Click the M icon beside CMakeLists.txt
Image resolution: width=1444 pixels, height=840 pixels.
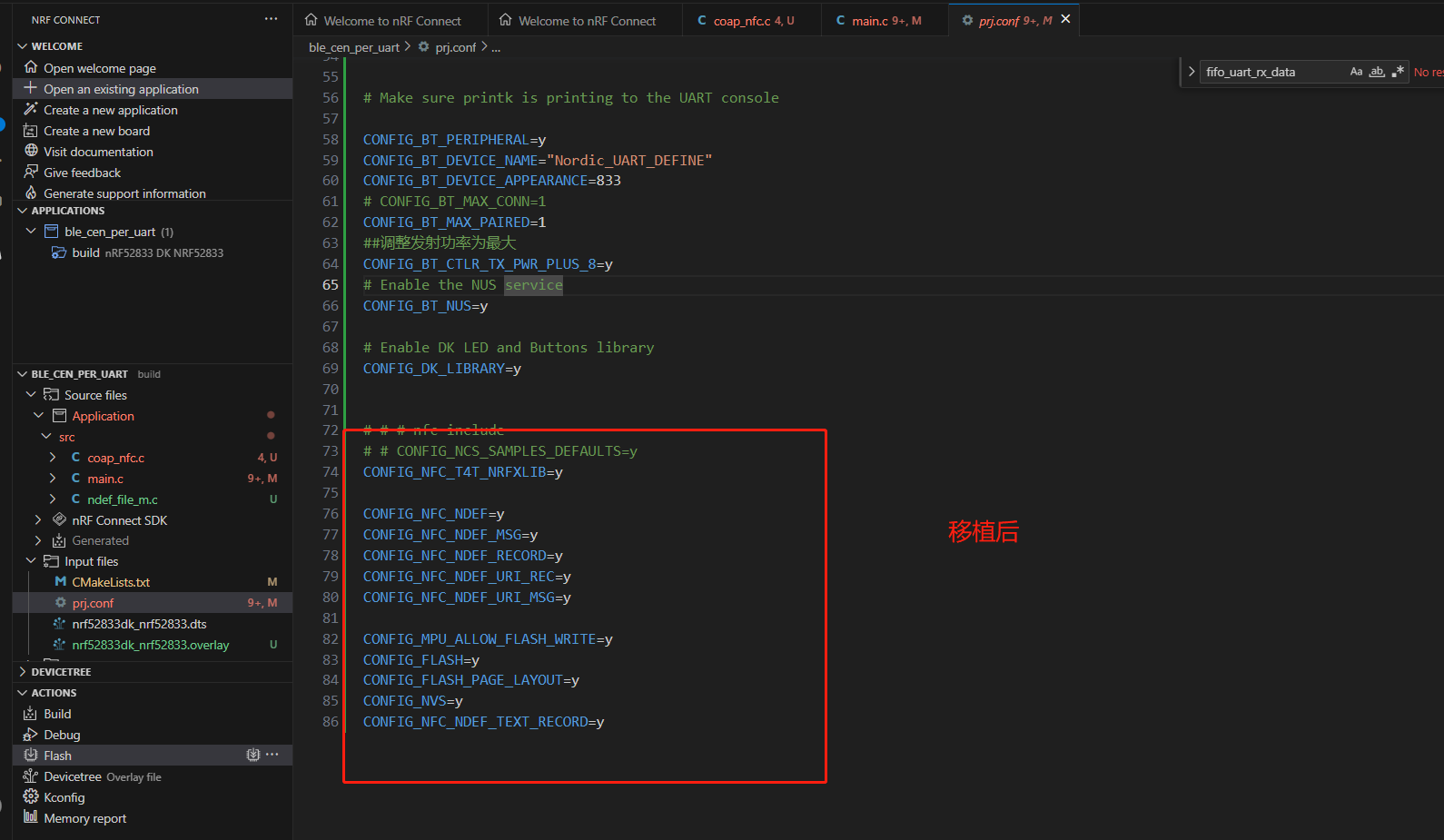[60, 582]
